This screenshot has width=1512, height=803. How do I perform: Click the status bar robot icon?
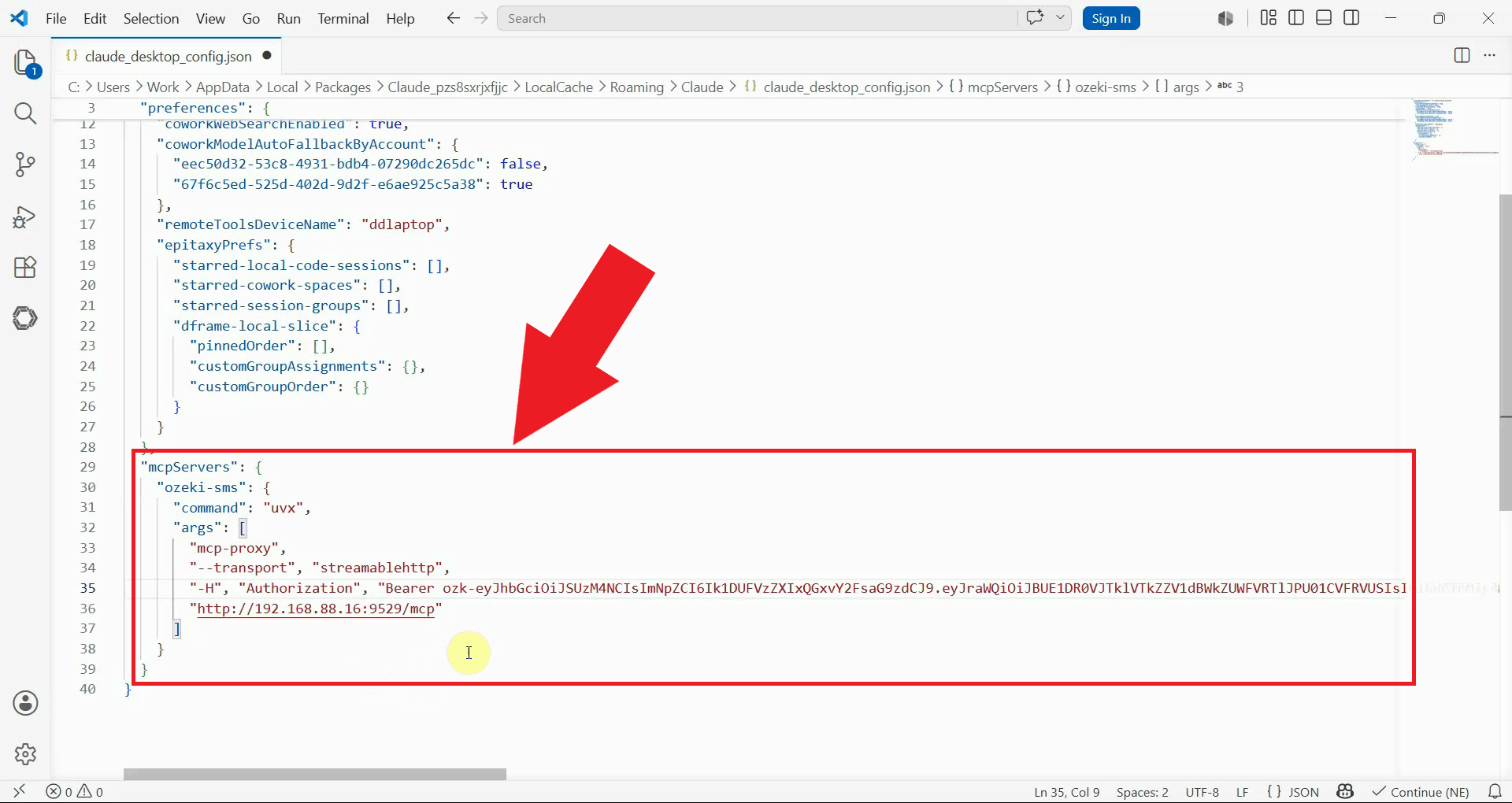click(x=1345, y=792)
